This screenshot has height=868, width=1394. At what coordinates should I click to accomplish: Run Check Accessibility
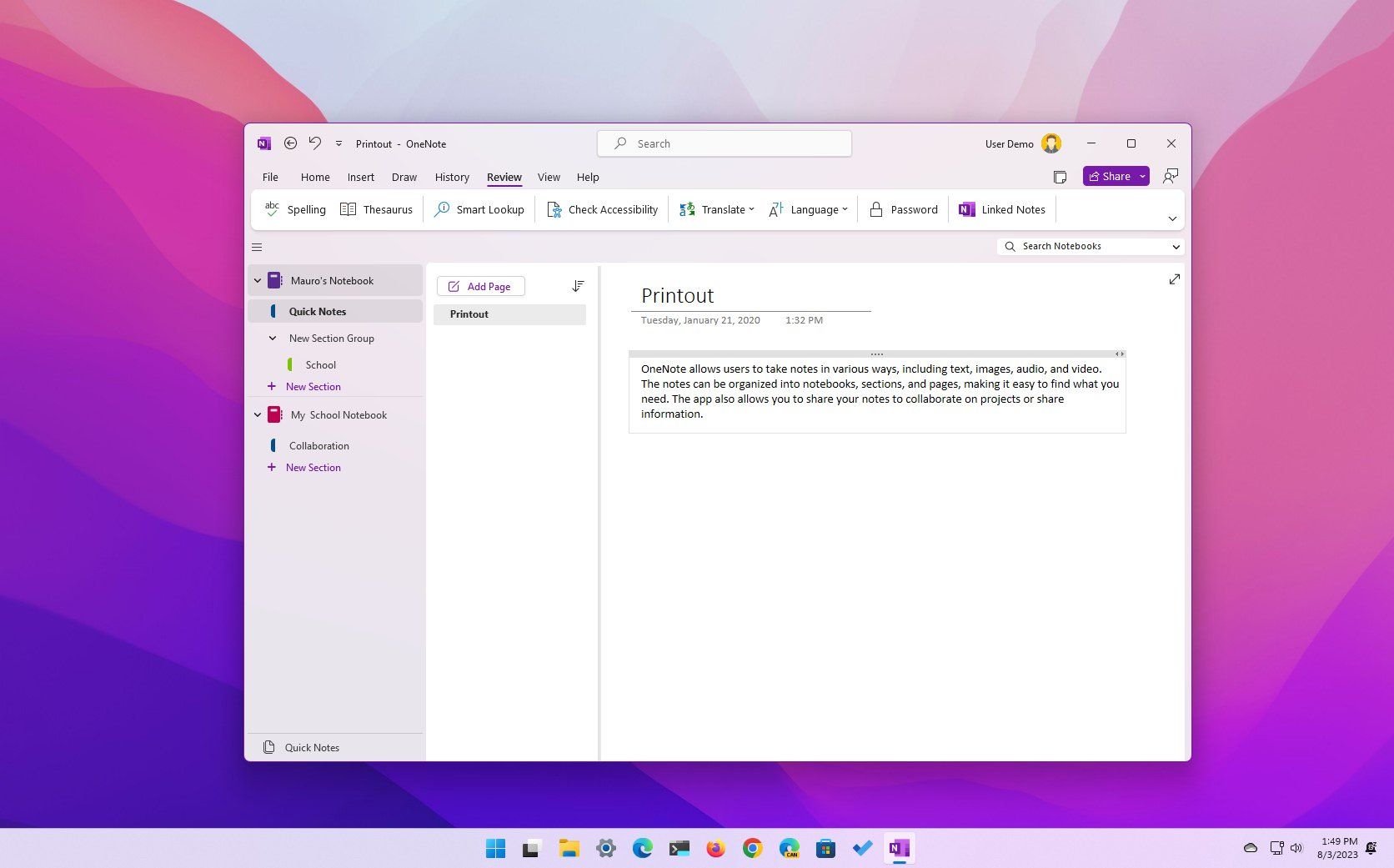(602, 209)
